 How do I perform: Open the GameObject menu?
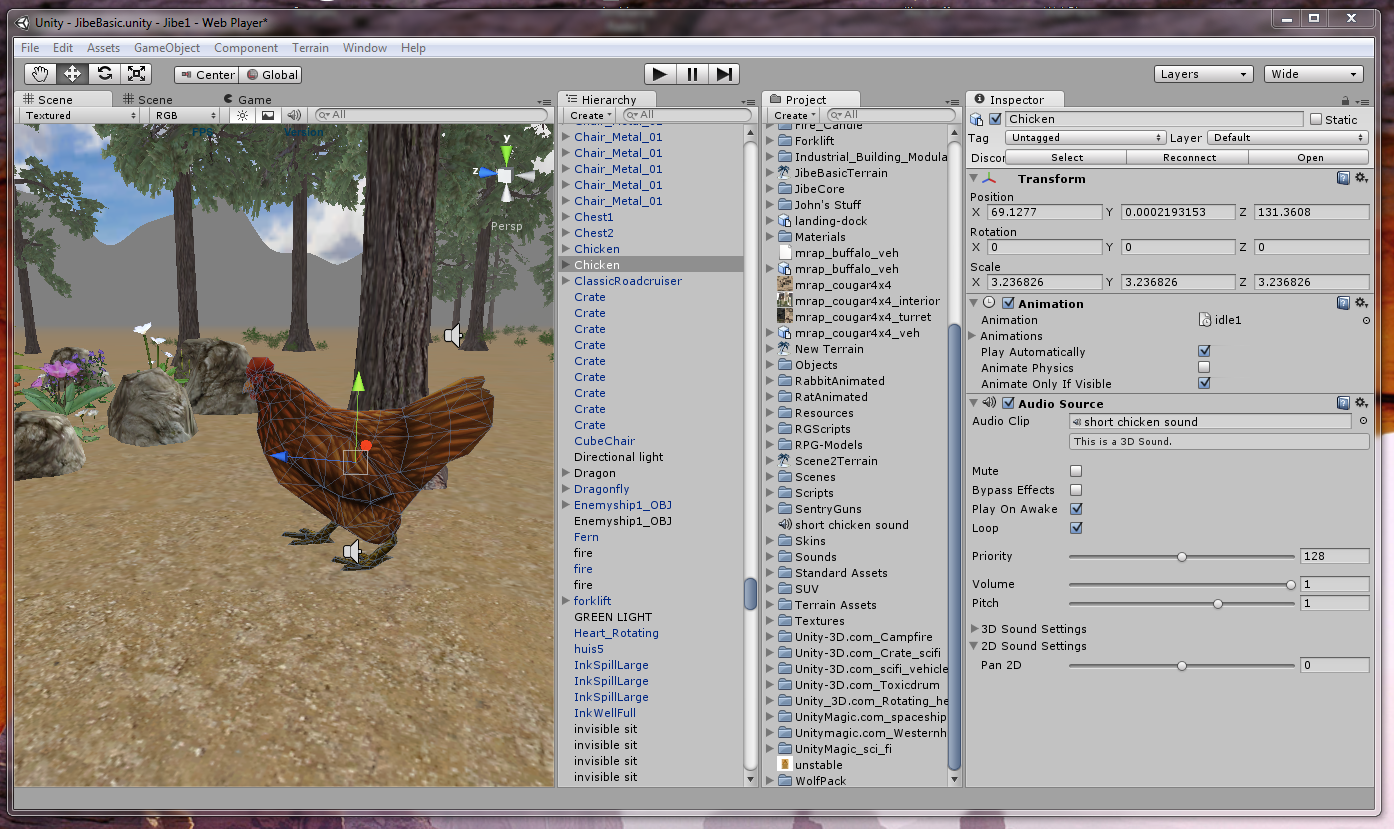[167, 48]
